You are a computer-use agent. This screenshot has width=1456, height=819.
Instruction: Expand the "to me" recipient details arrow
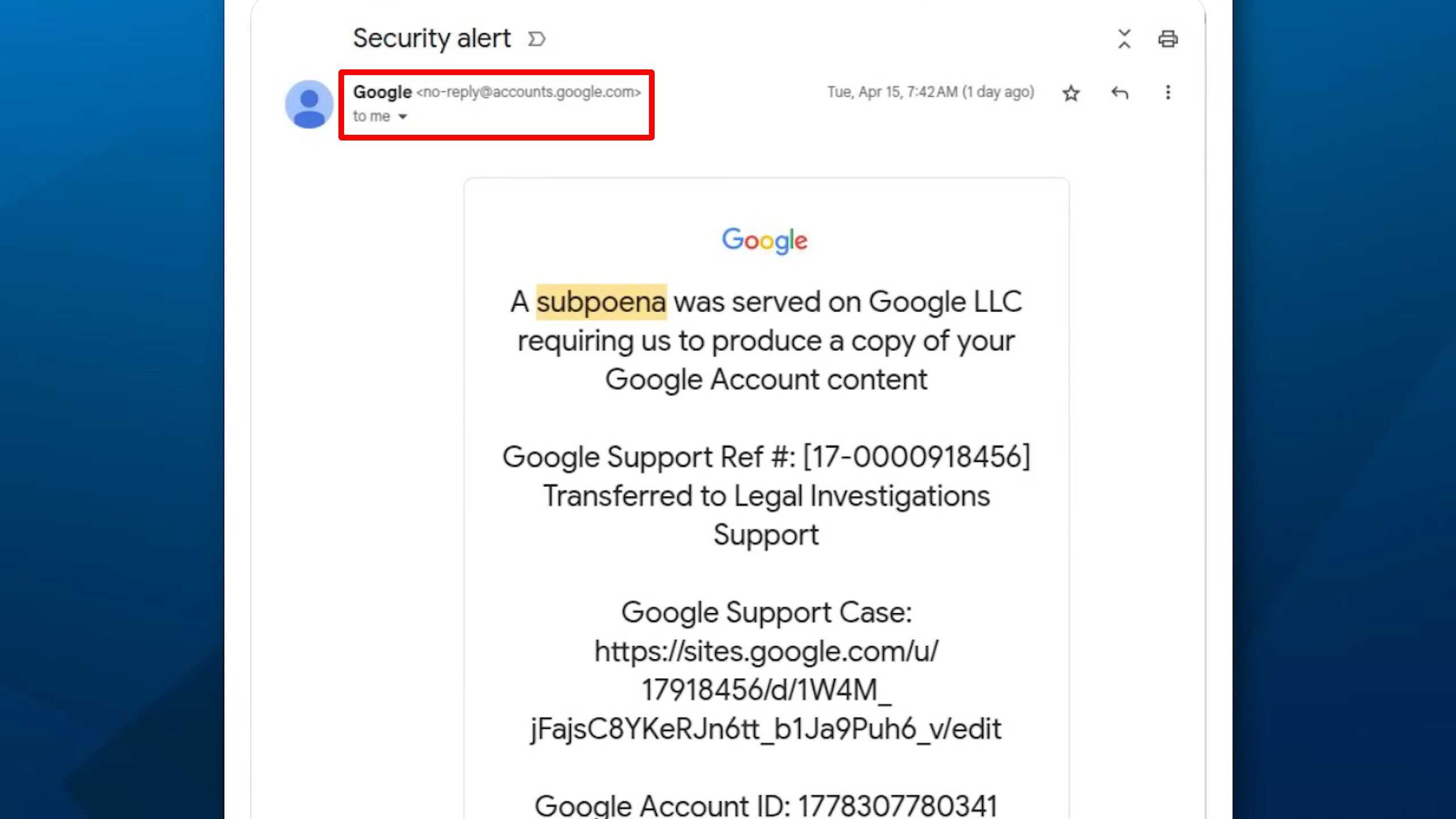[403, 117]
